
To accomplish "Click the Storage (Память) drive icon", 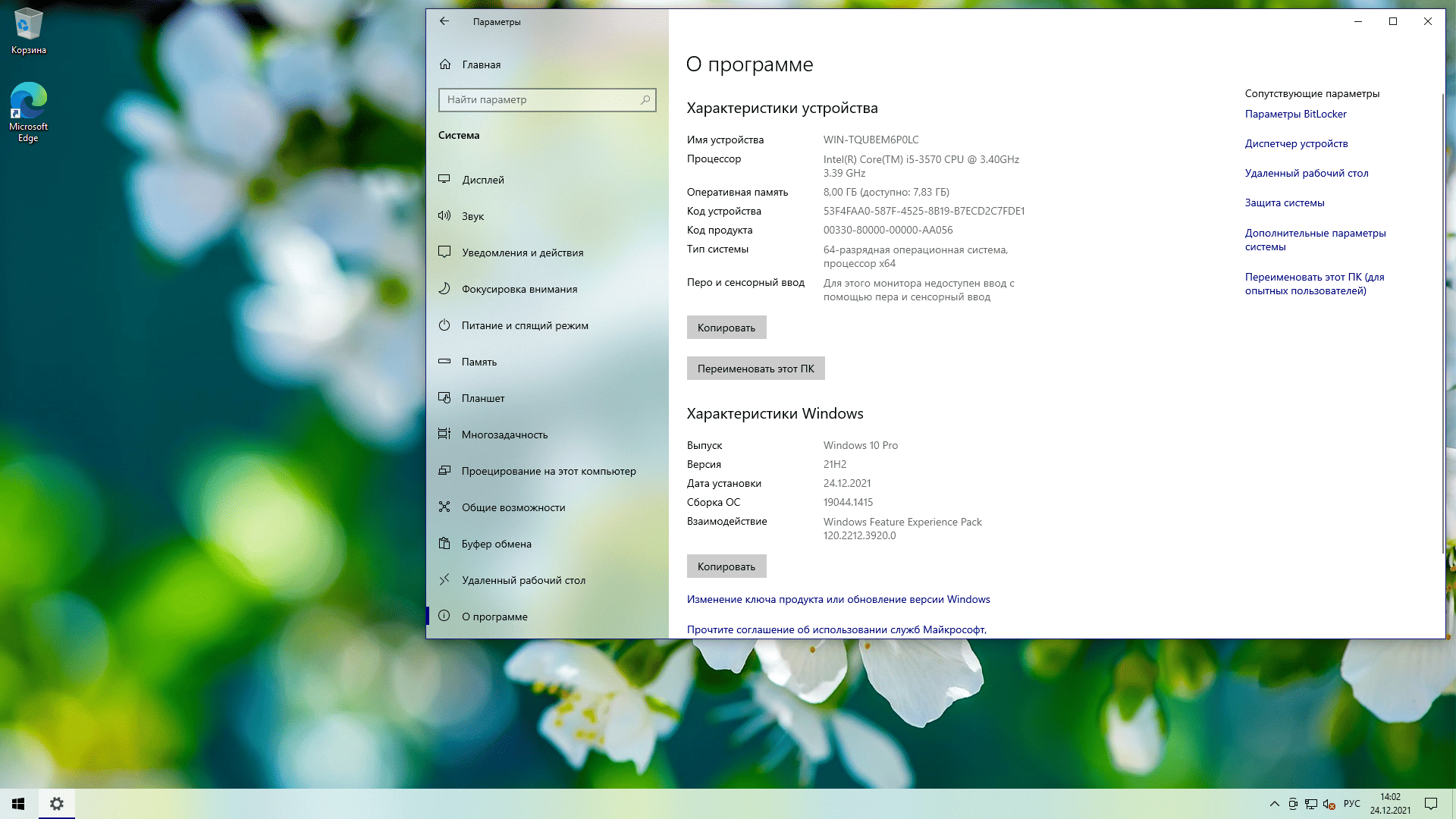I will tap(444, 362).
